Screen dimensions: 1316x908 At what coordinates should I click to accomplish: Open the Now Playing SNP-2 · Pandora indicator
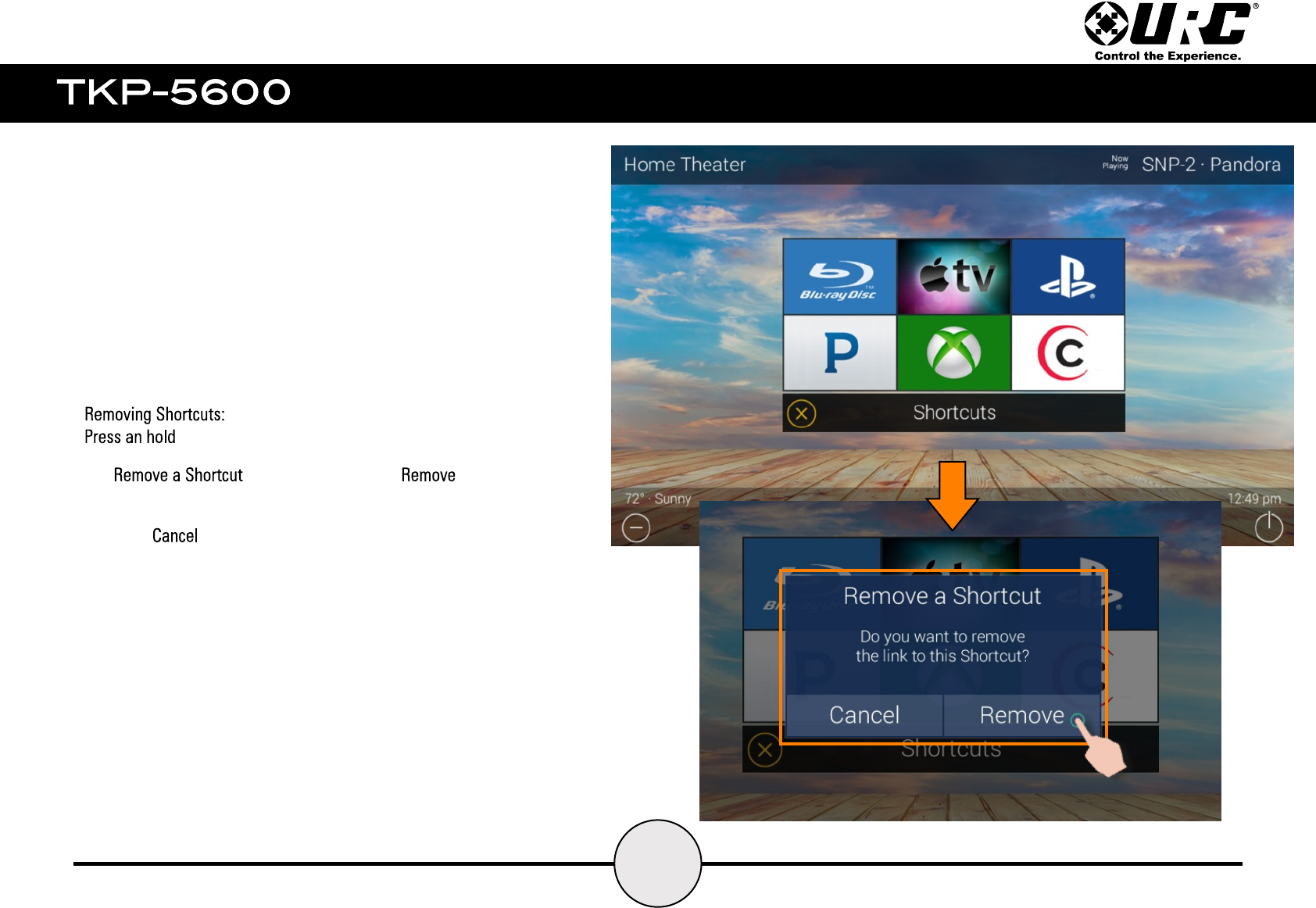(x=1192, y=165)
